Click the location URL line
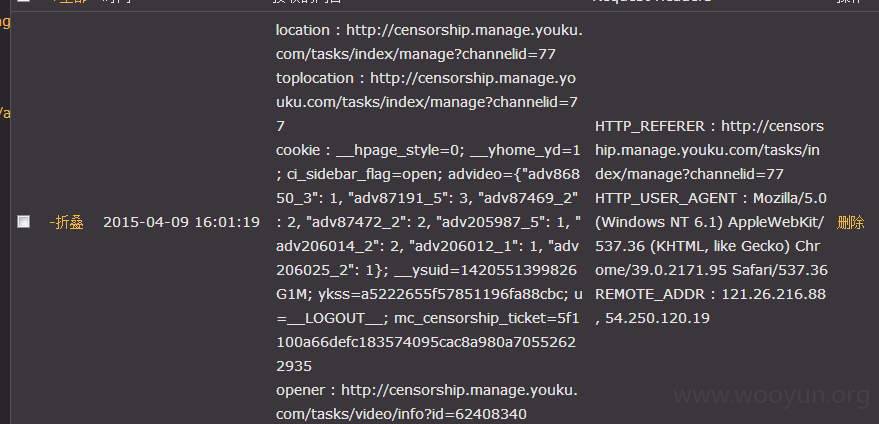 coord(429,42)
